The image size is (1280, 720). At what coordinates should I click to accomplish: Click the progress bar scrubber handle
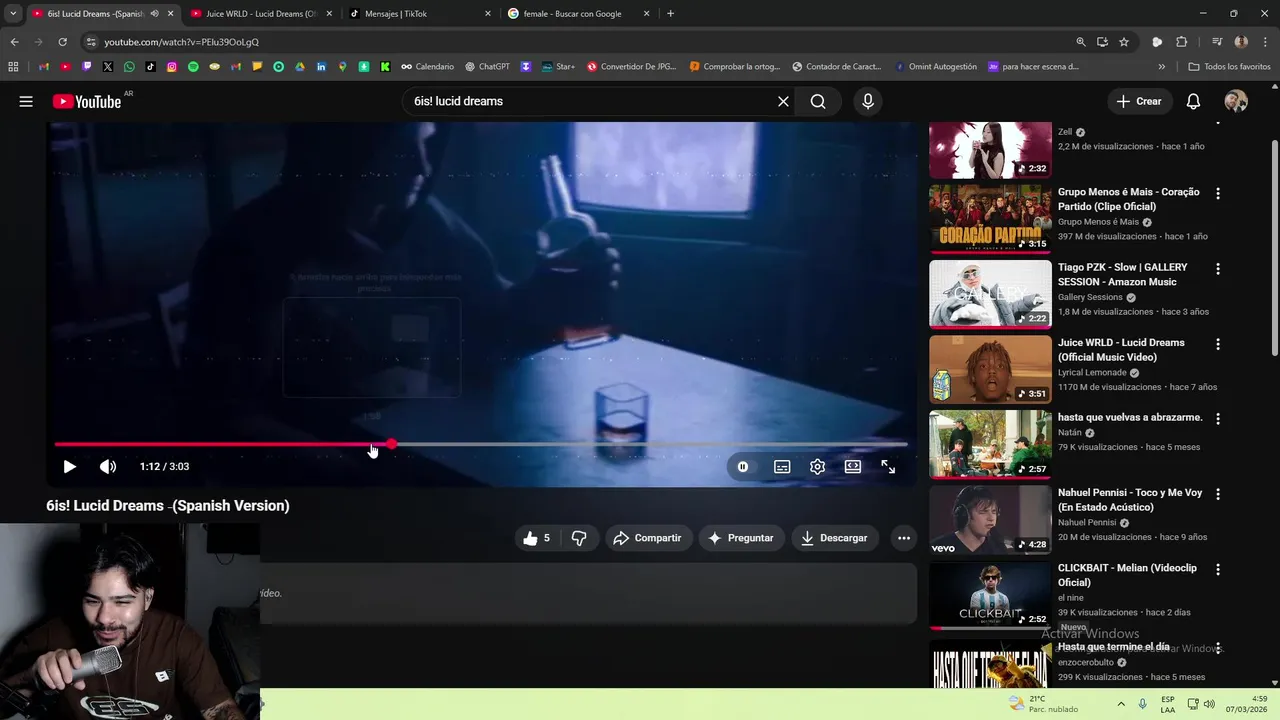tap(391, 444)
